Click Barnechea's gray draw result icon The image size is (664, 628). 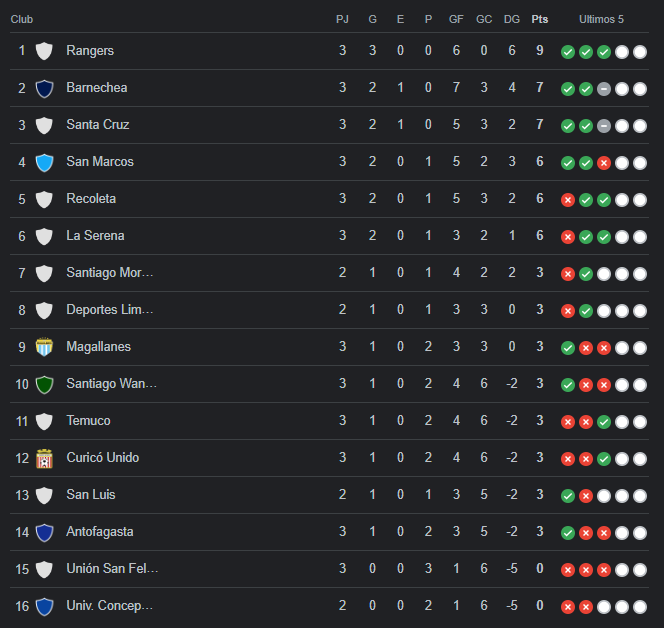pos(603,89)
